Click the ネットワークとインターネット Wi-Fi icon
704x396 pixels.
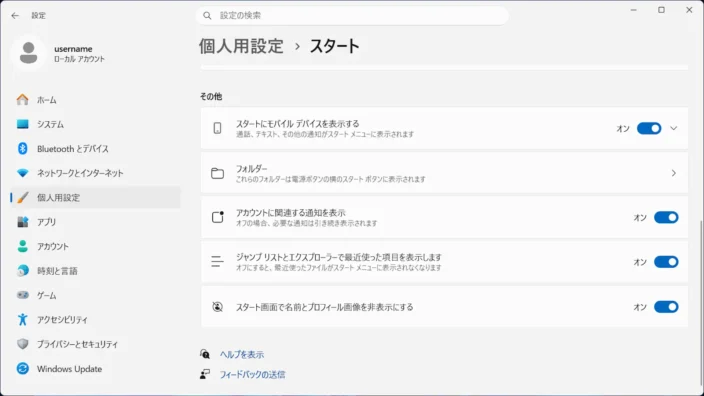(x=22, y=173)
